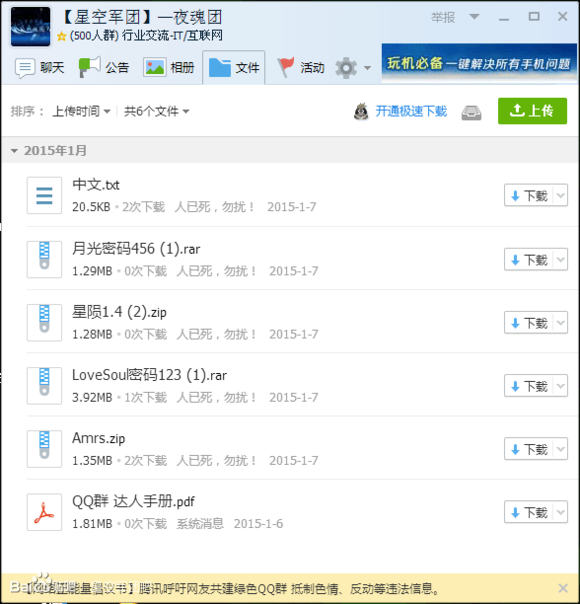Download LoveSoul密码123 (1).rar

(529, 386)
